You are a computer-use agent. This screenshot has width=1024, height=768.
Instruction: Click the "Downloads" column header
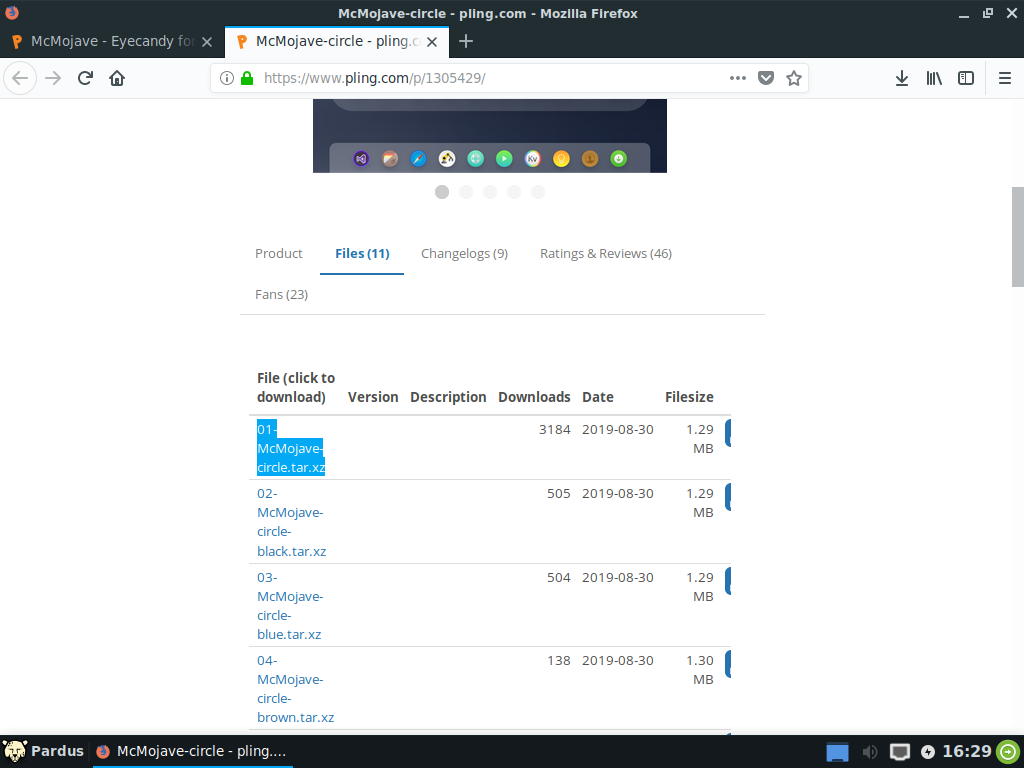(534, 397)
